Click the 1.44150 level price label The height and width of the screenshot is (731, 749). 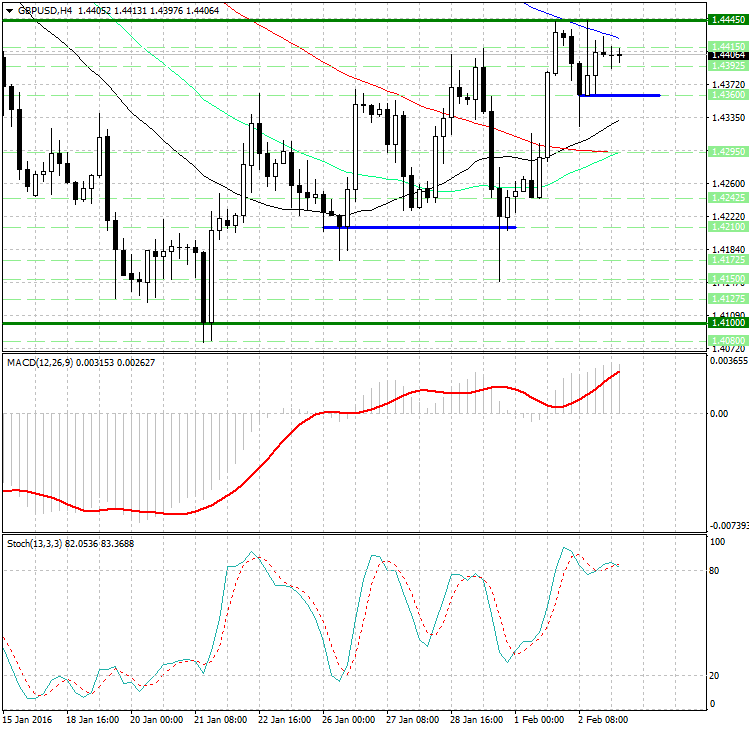tap(728, 46)
